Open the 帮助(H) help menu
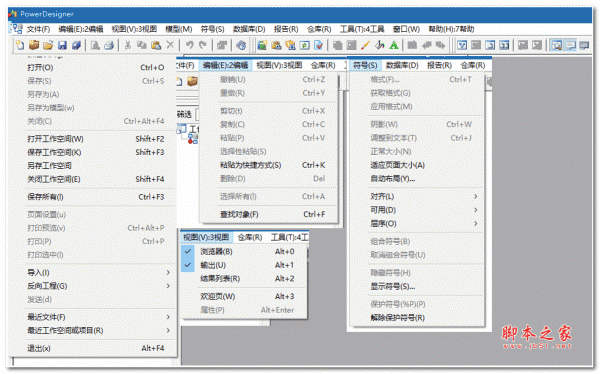 (451, 29)
